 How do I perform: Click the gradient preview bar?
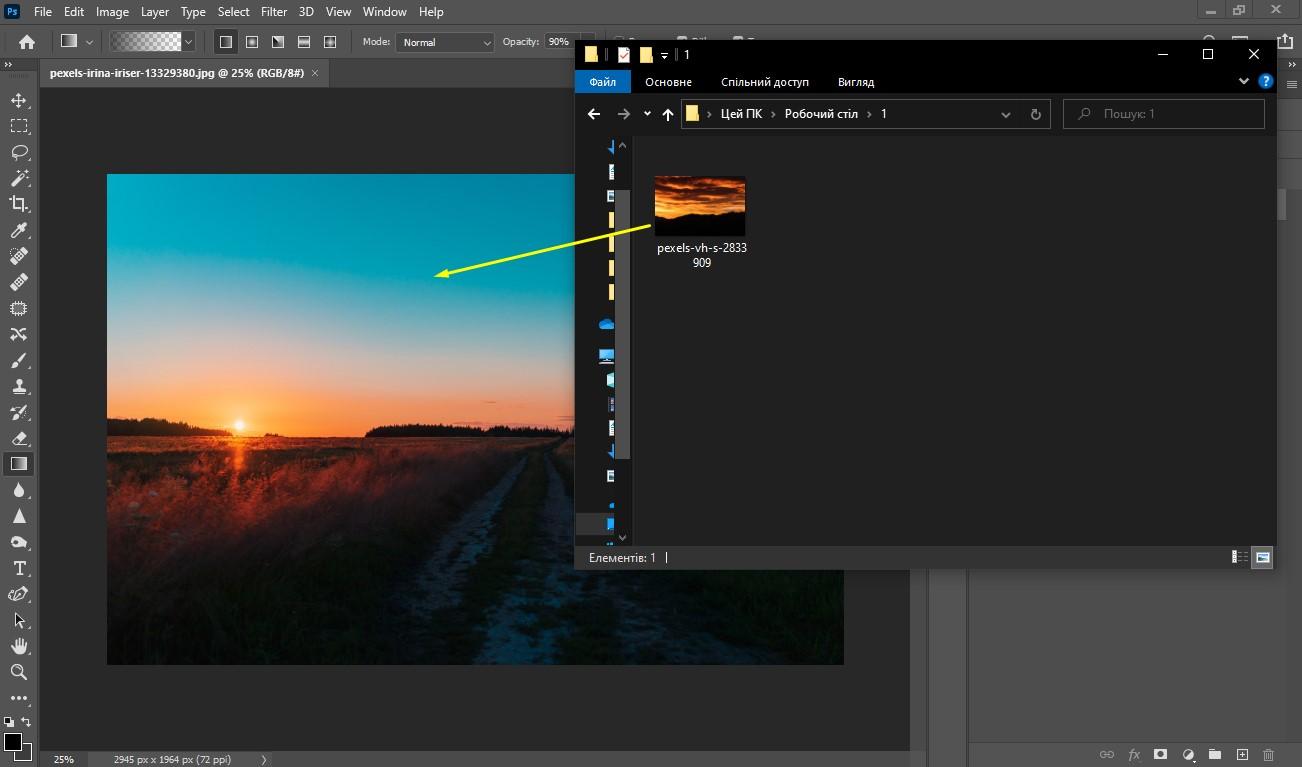pyautogui.click(x=145, y=42)
